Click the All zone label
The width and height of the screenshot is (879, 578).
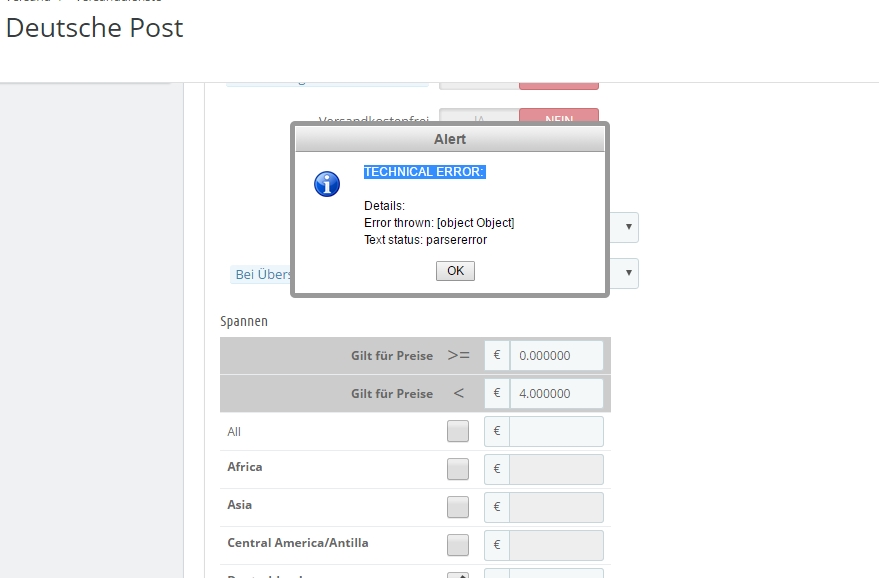point(234,432)
